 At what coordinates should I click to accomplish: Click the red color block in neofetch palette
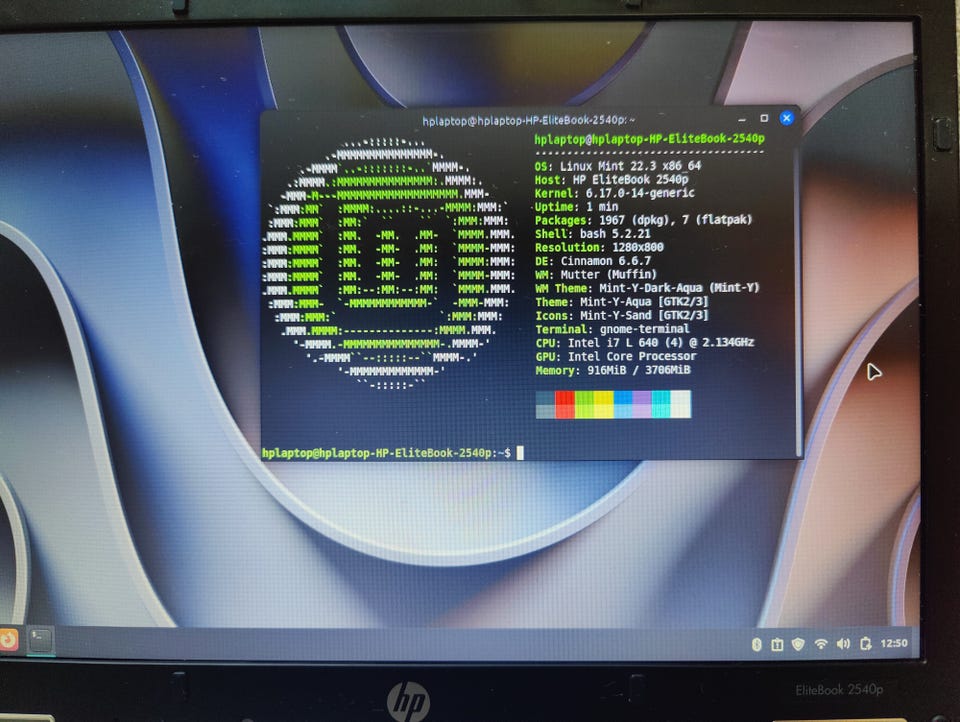564,404
